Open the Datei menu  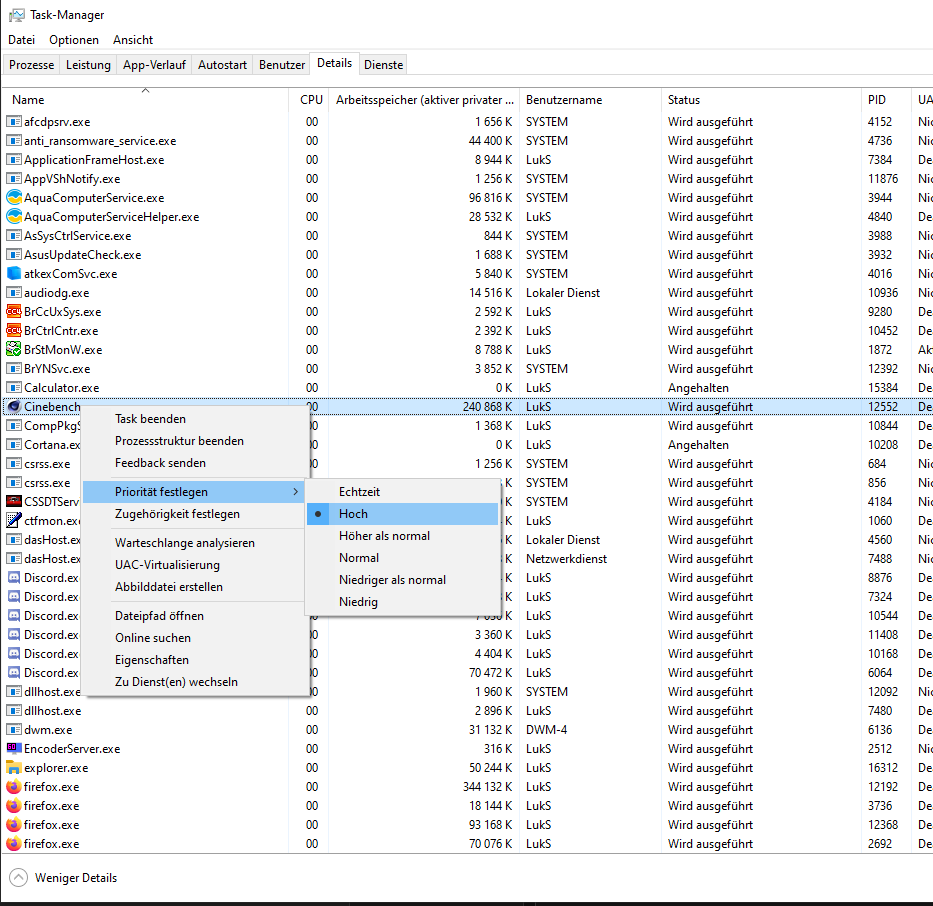(21, 40)
